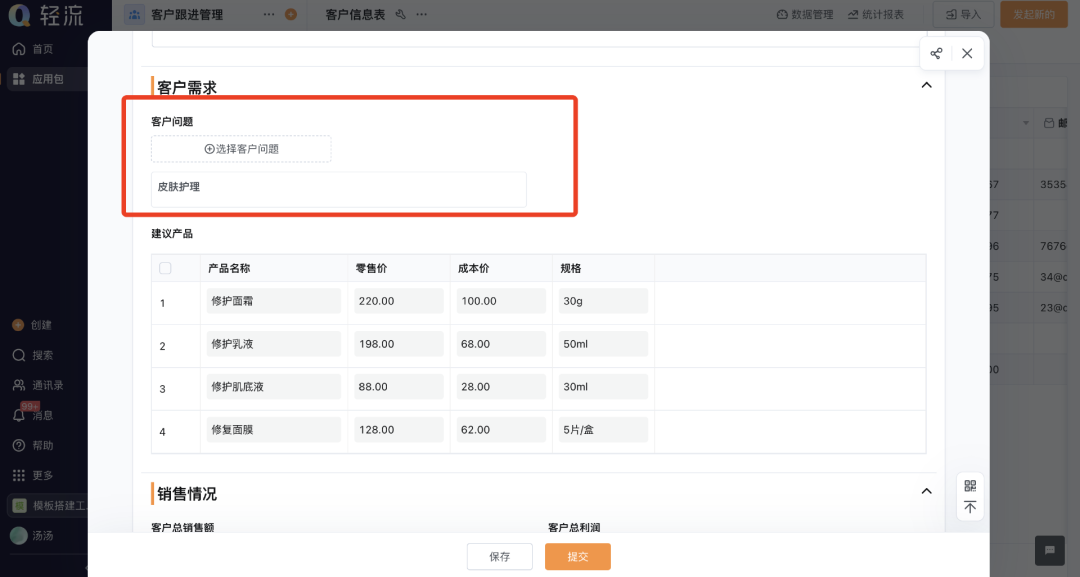The height and width of the screenshot is (577, 1080).
Task: Click 修护面霜 product name field
Action: point(273,301)
